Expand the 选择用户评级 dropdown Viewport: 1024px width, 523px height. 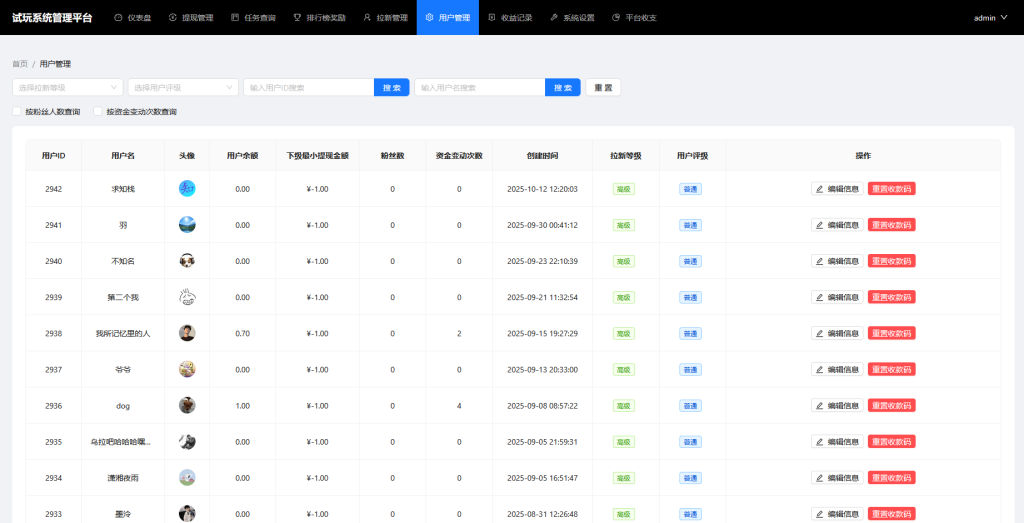[183, 88]
